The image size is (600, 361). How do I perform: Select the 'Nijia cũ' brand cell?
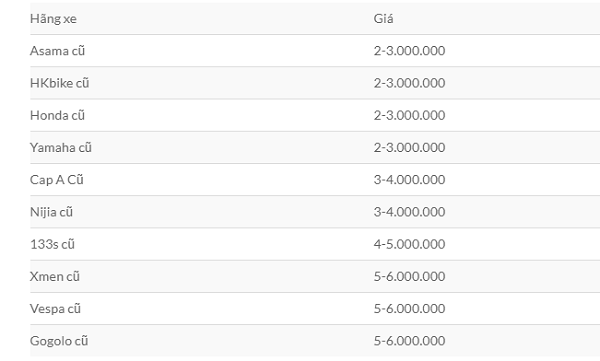[51, 212]
